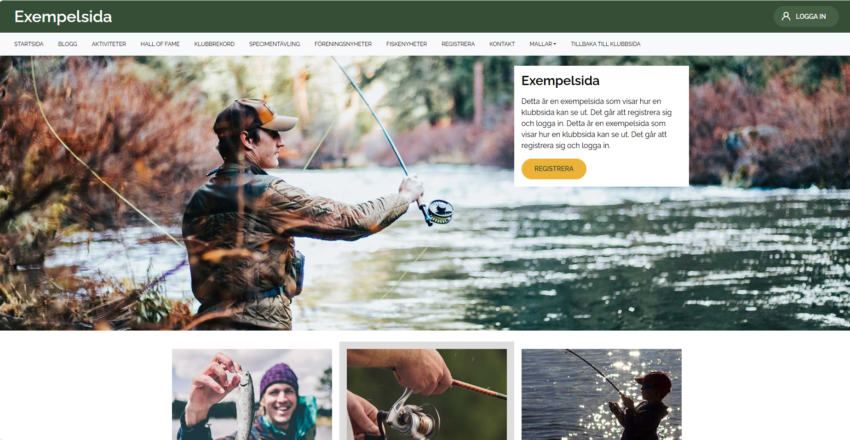850x440 pixels.
Task: Click the Tillbaka till klubbsida link
Action: coord(606,44)
